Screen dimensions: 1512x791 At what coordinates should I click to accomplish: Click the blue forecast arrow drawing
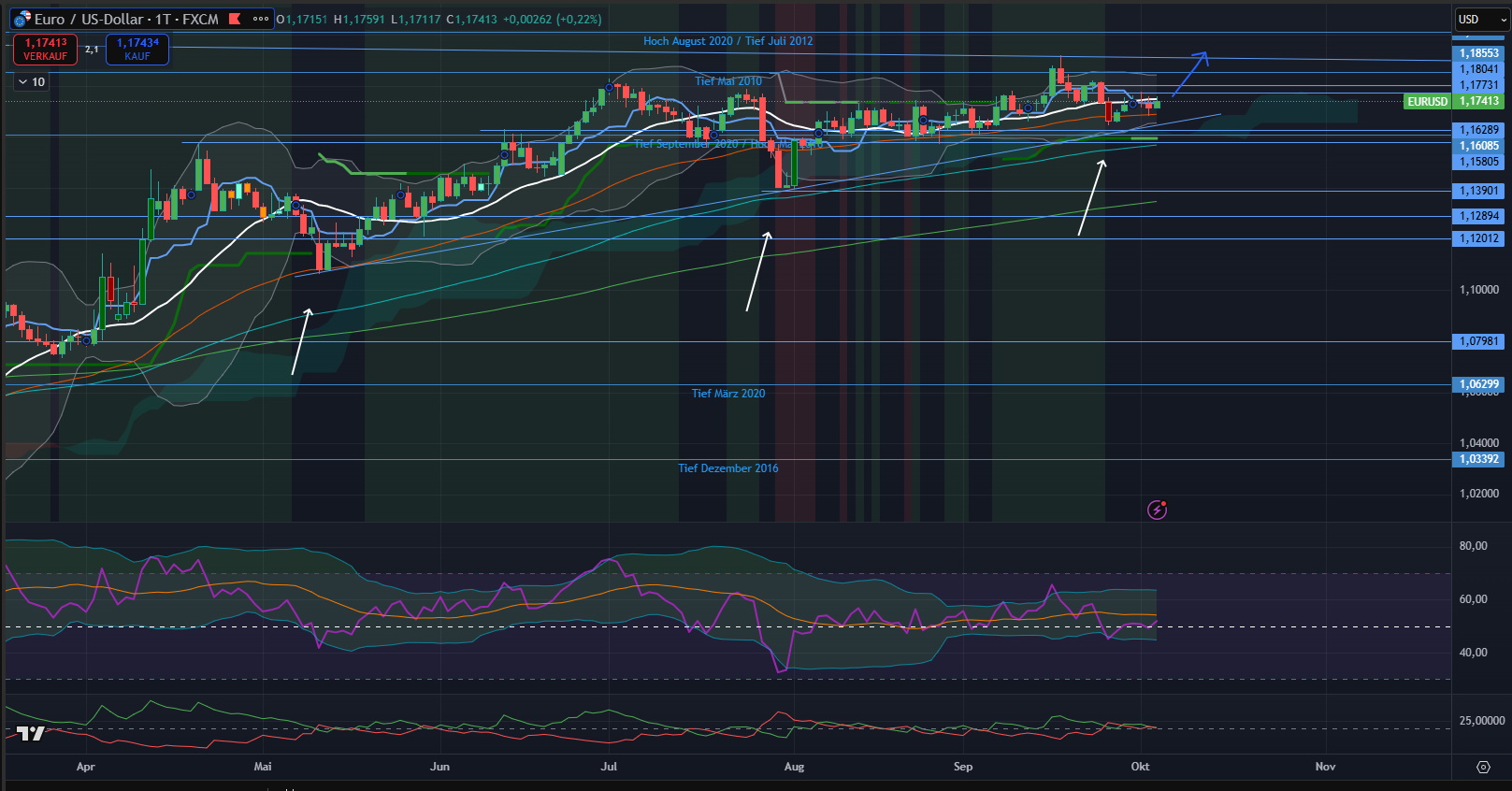1189,73
